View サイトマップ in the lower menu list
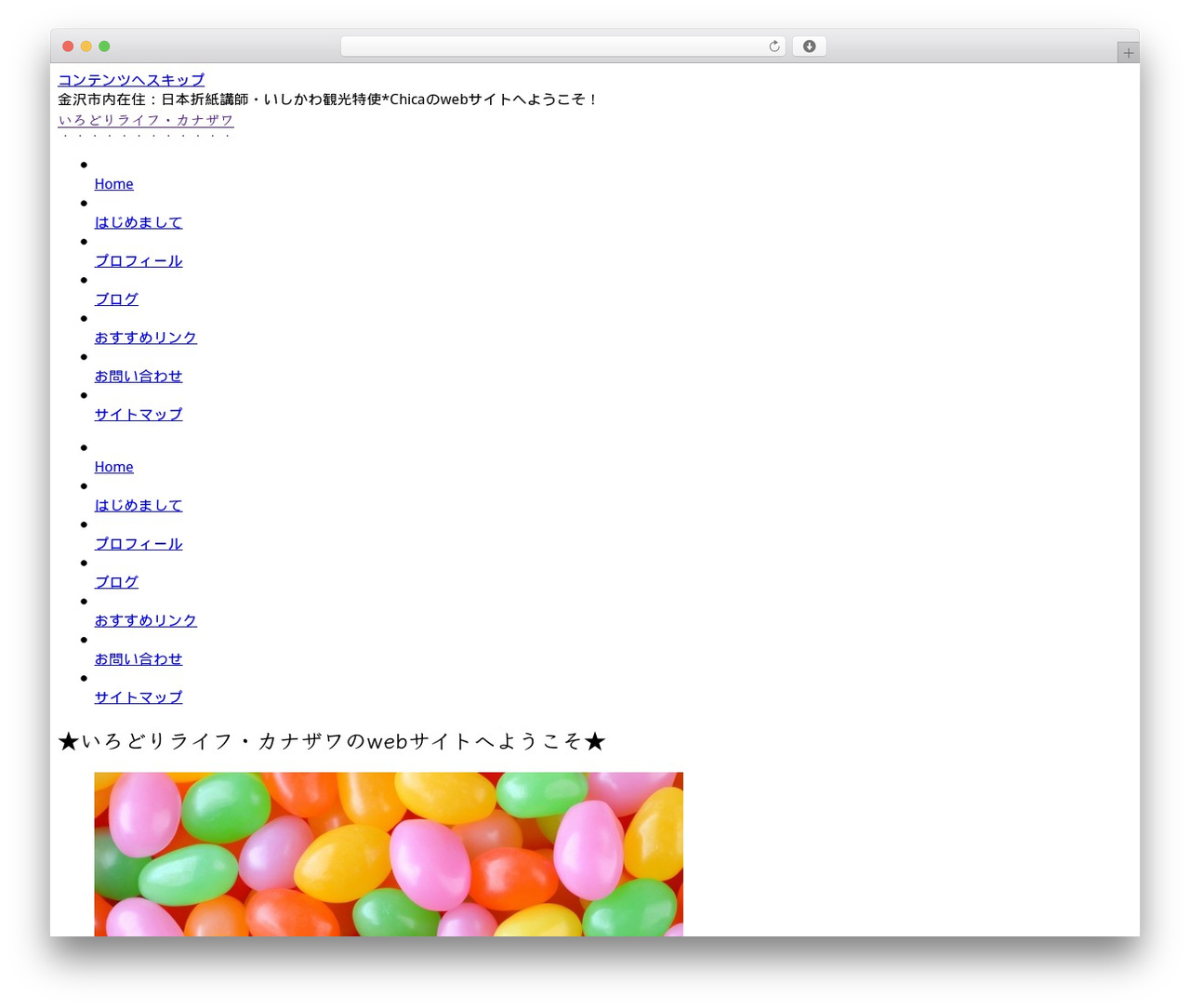 click(139, 696)
